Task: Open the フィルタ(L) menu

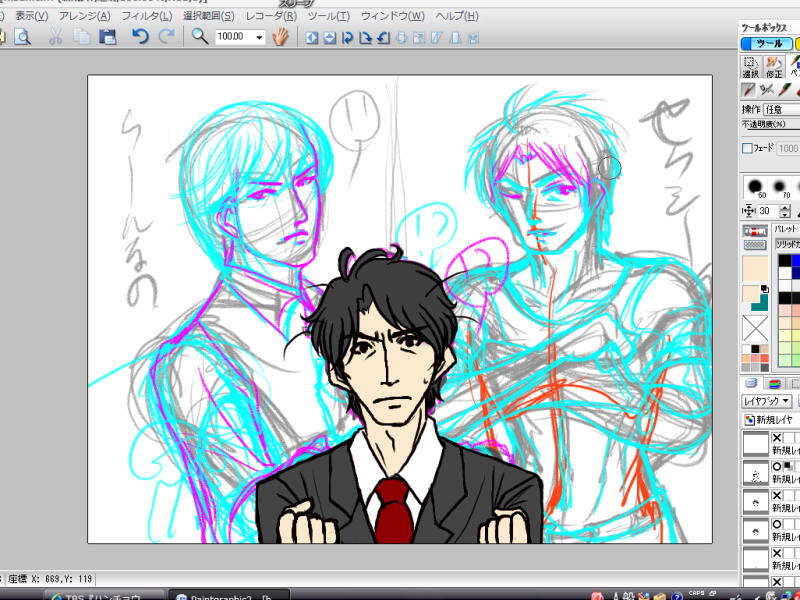Action: (x=147, y=16)
